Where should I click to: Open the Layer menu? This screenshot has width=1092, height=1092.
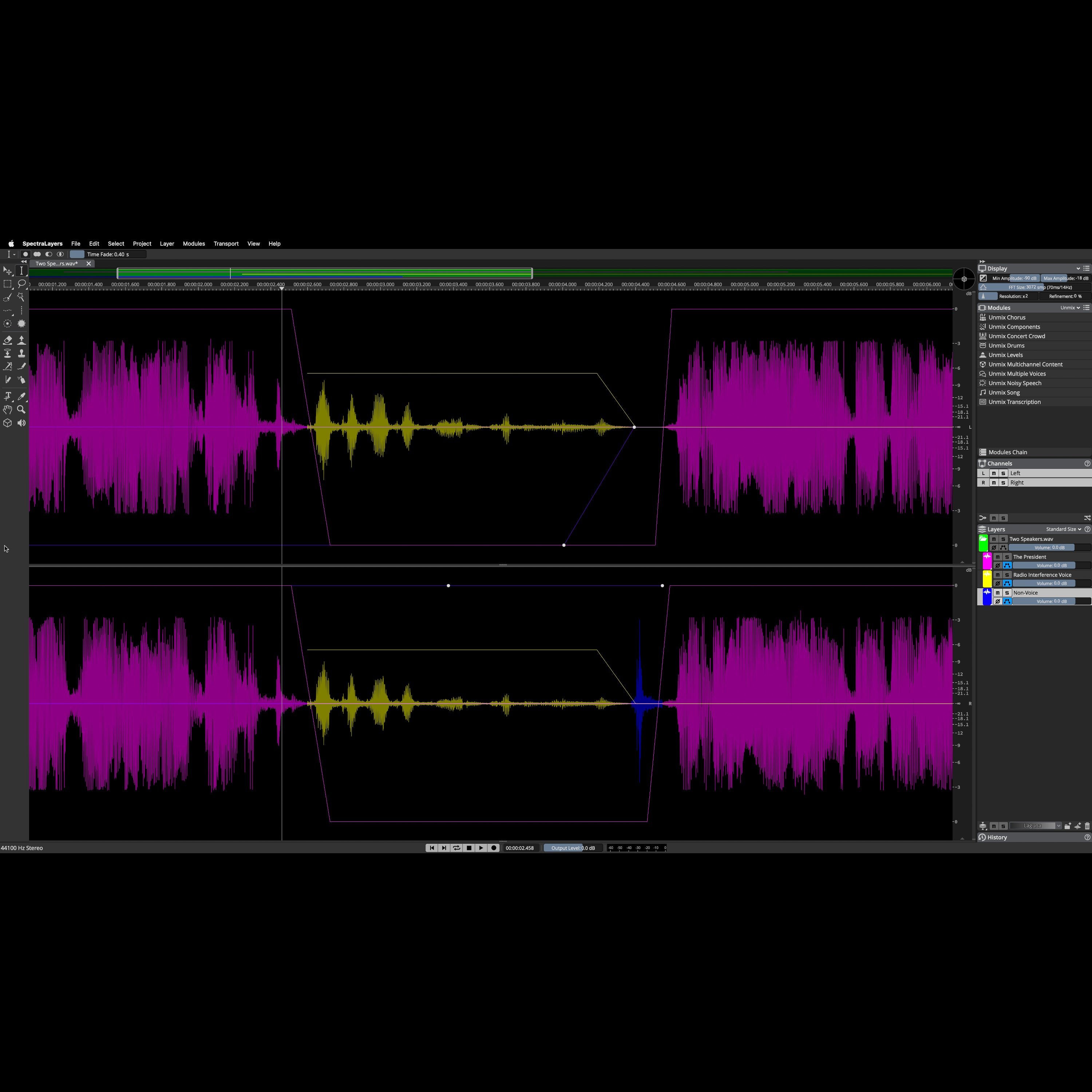tap(167, 244)
